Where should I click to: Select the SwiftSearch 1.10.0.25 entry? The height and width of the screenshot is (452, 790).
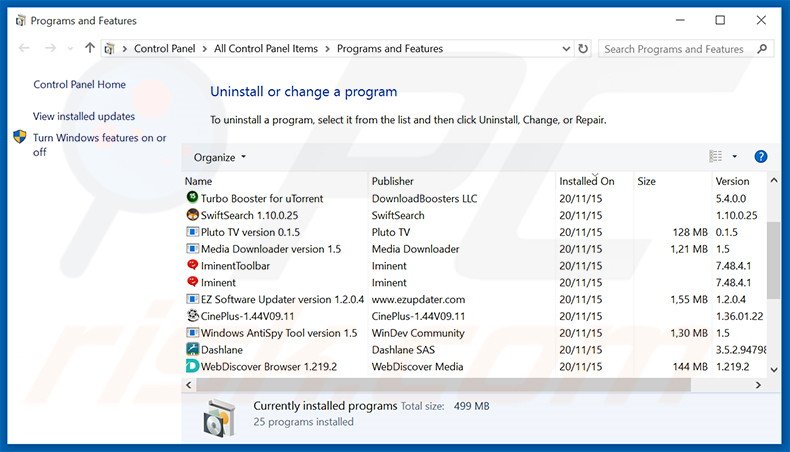pos(249,215)
